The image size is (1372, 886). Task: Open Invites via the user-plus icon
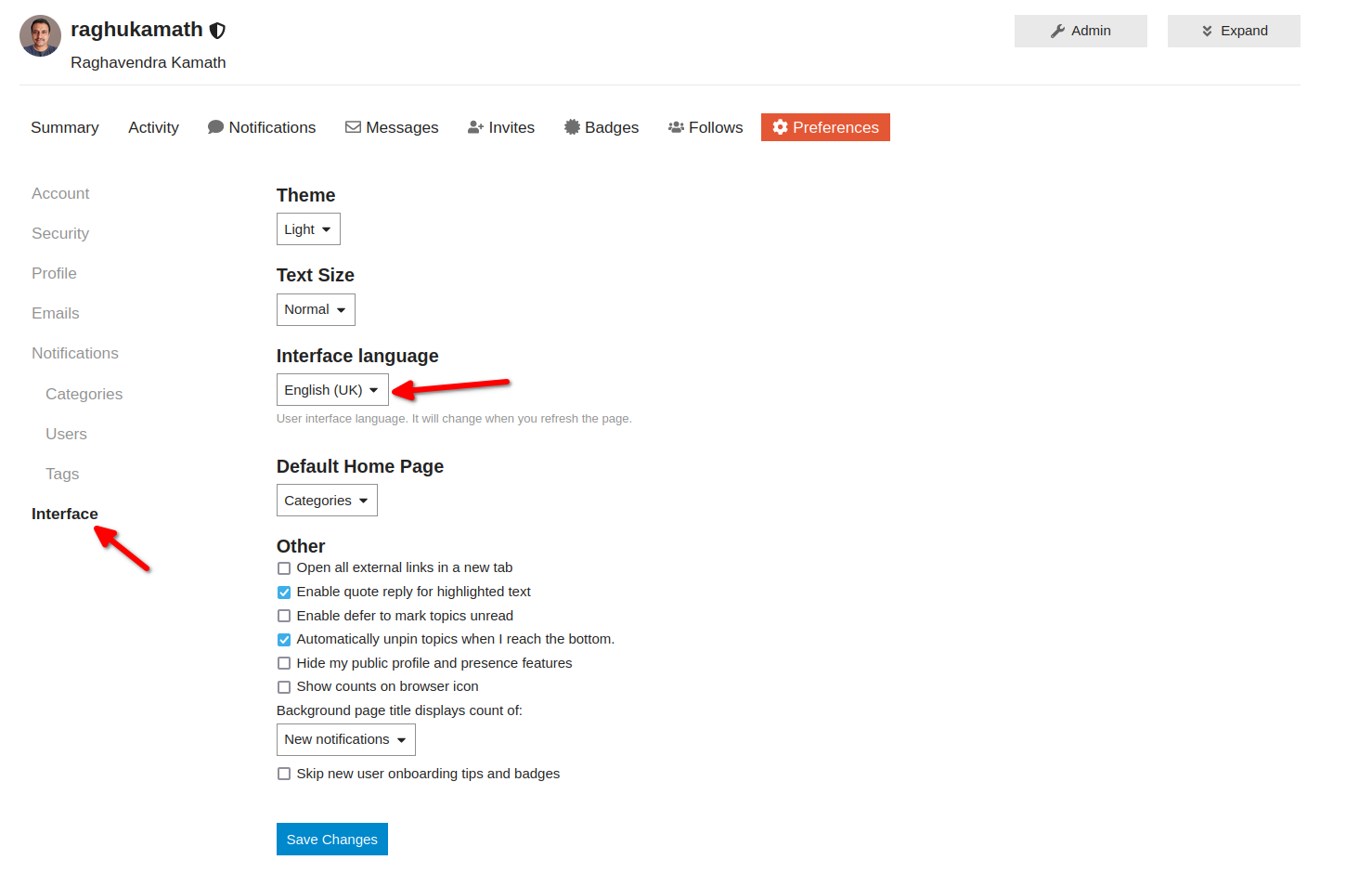click(475, 127)
